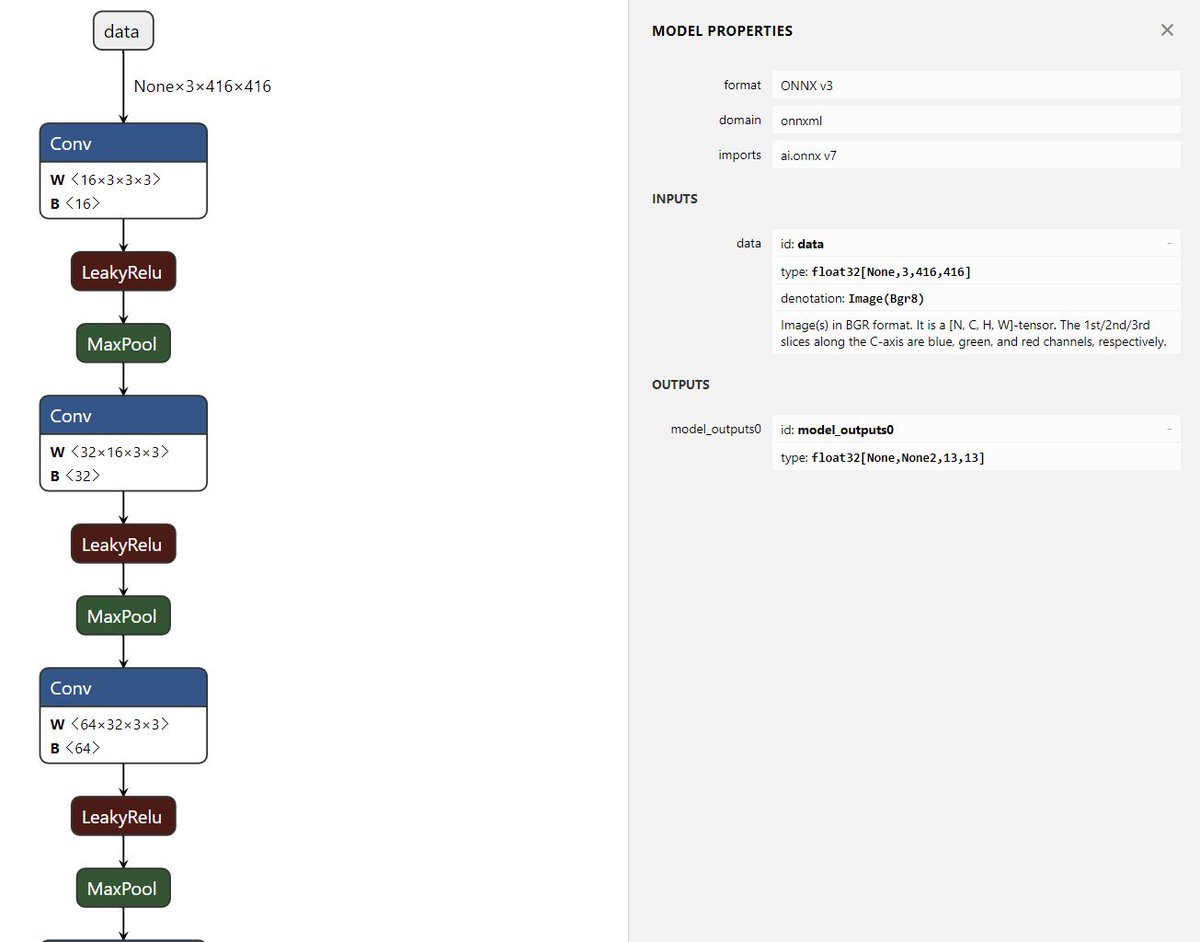
Task: Click the W 〈32×16×3×3〉 weight entry
Action: pyautogui.click(x=110, y=452)
